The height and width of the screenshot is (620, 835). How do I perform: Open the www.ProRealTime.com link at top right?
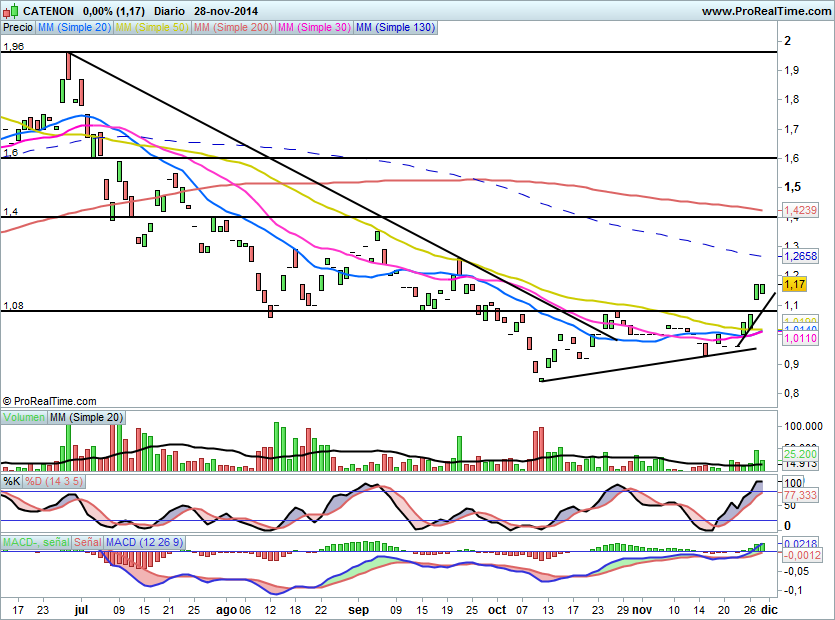(x=765, y=11)
